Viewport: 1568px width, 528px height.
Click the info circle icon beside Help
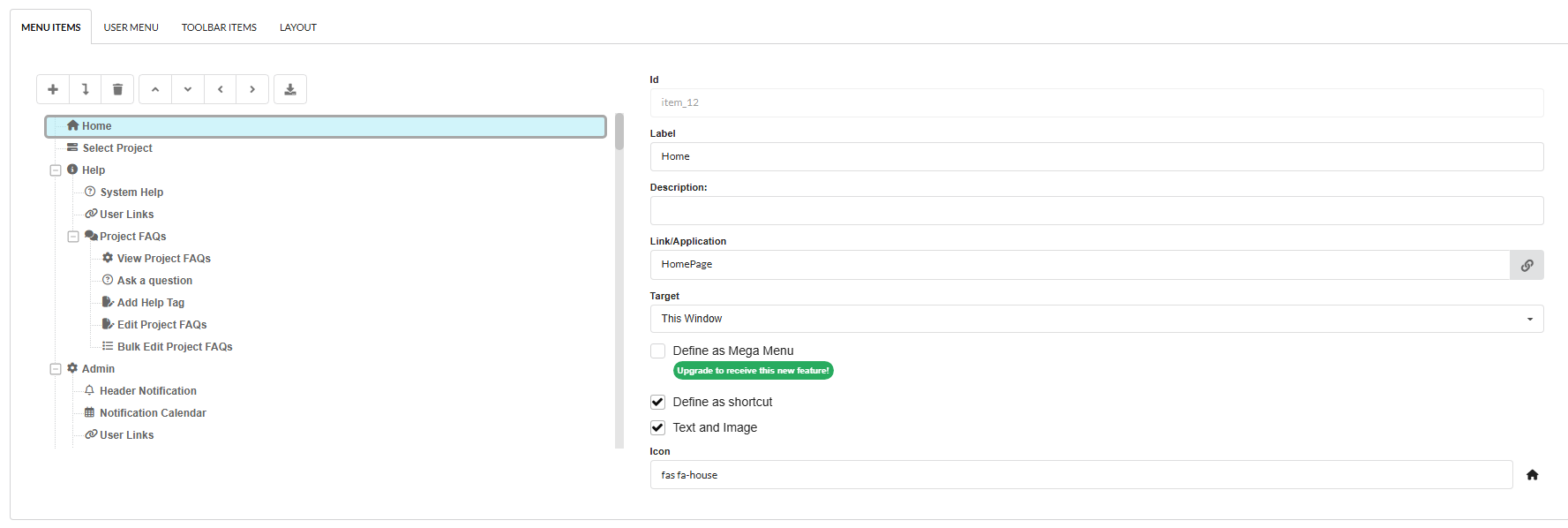[72, 170]
